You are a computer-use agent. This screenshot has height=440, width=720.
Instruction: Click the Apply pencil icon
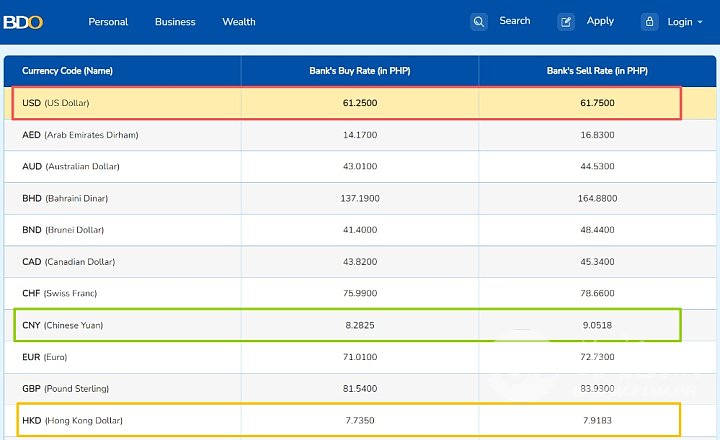pos(566,21)
